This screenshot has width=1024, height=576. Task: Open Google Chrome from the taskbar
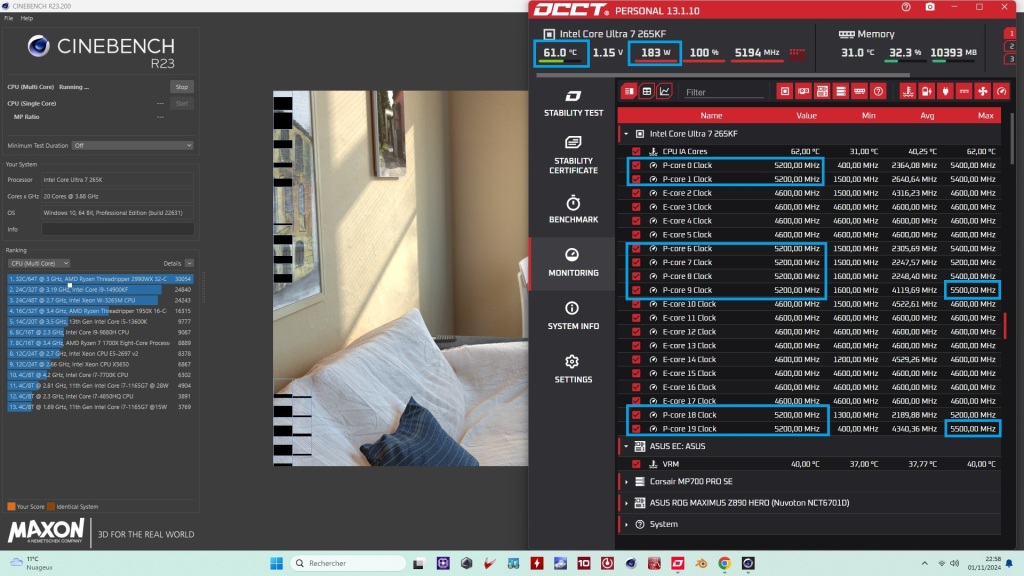(x=724, y=563)
